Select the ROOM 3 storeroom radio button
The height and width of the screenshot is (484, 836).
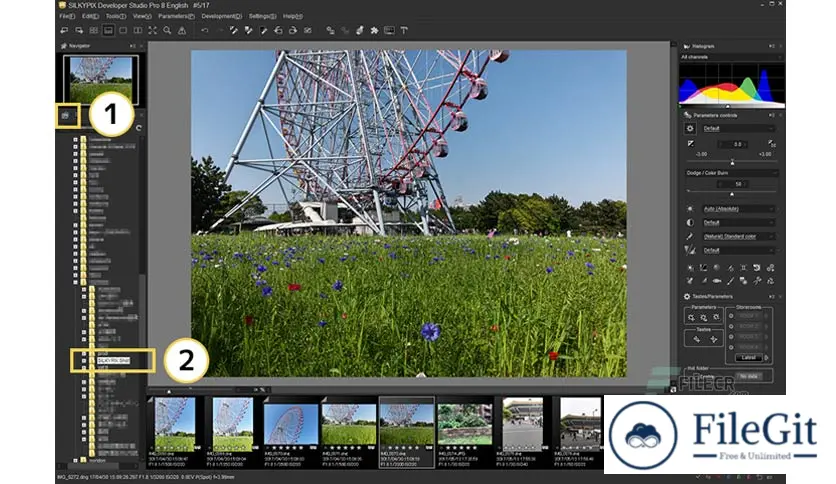[731, 337]
